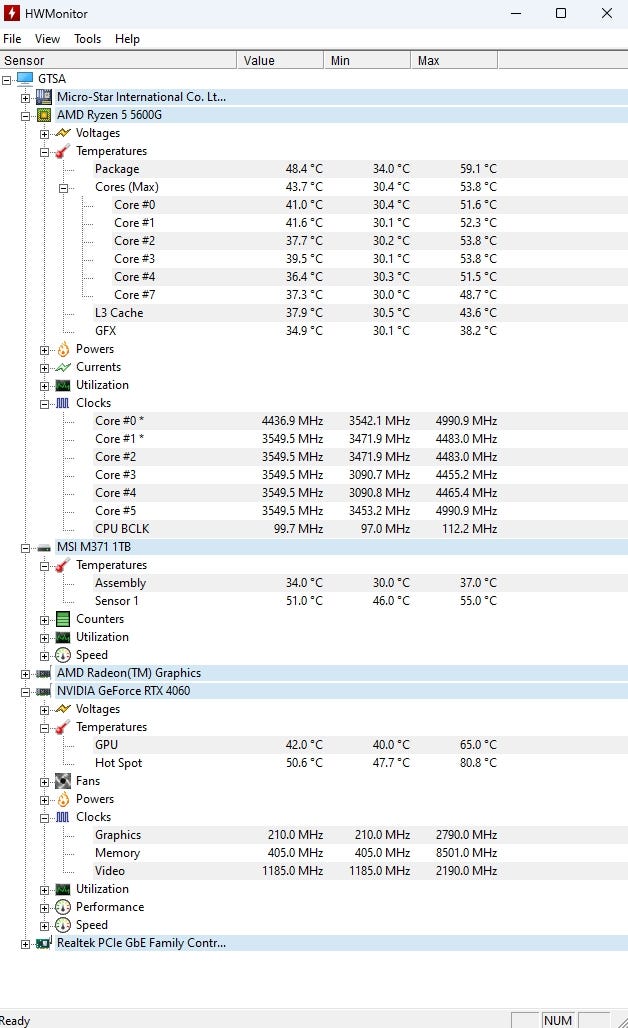This screenshot has height=1028, width=628.
Task: Expand the MSI M371 Counters node
Action: [45, 619]
